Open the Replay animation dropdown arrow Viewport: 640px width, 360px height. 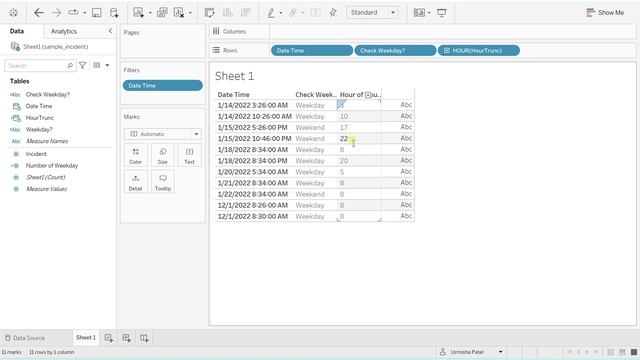pyautogui.click(x=84, y=13)
